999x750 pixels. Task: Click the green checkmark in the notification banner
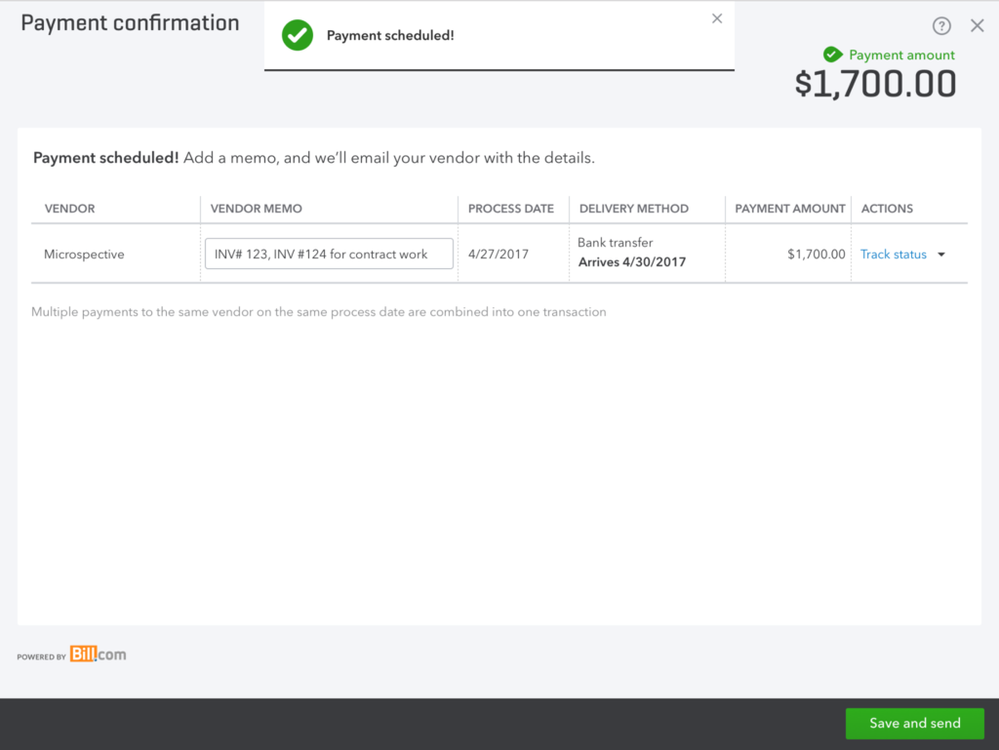click(297, 34)
